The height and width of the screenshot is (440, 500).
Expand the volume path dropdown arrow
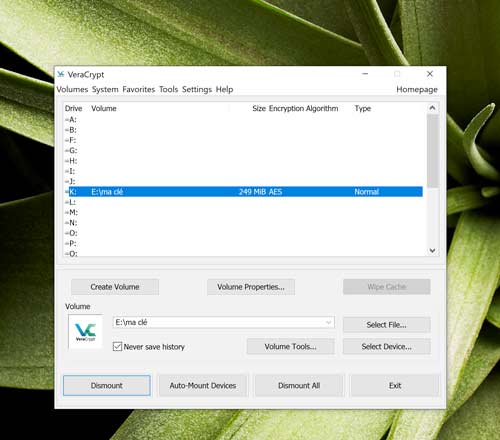[x=329, y=322]
